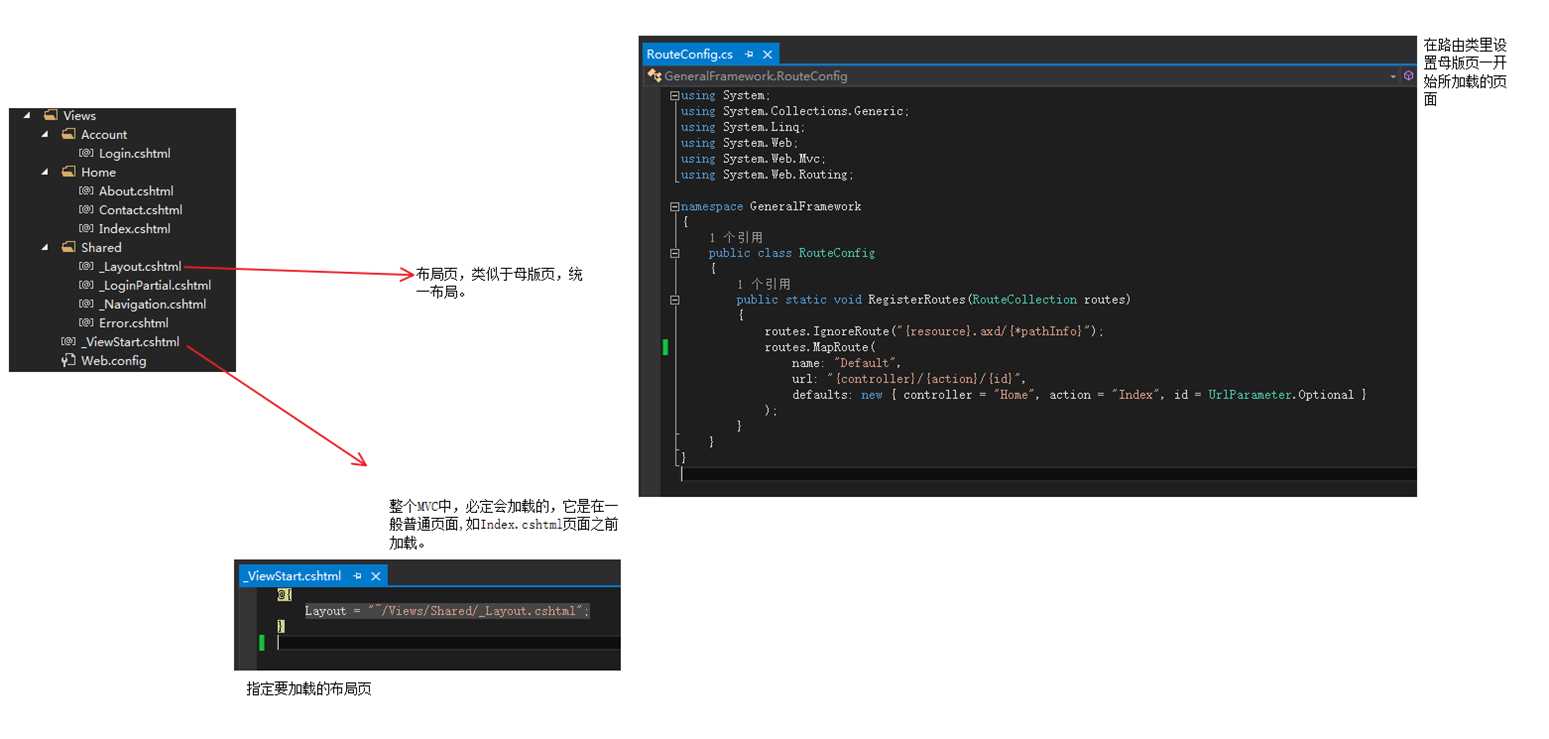This screenshot has height=739, width=1549.
Task: Click the _ViewStart.cshtml file icon in tree
Action: coord(68,342)
